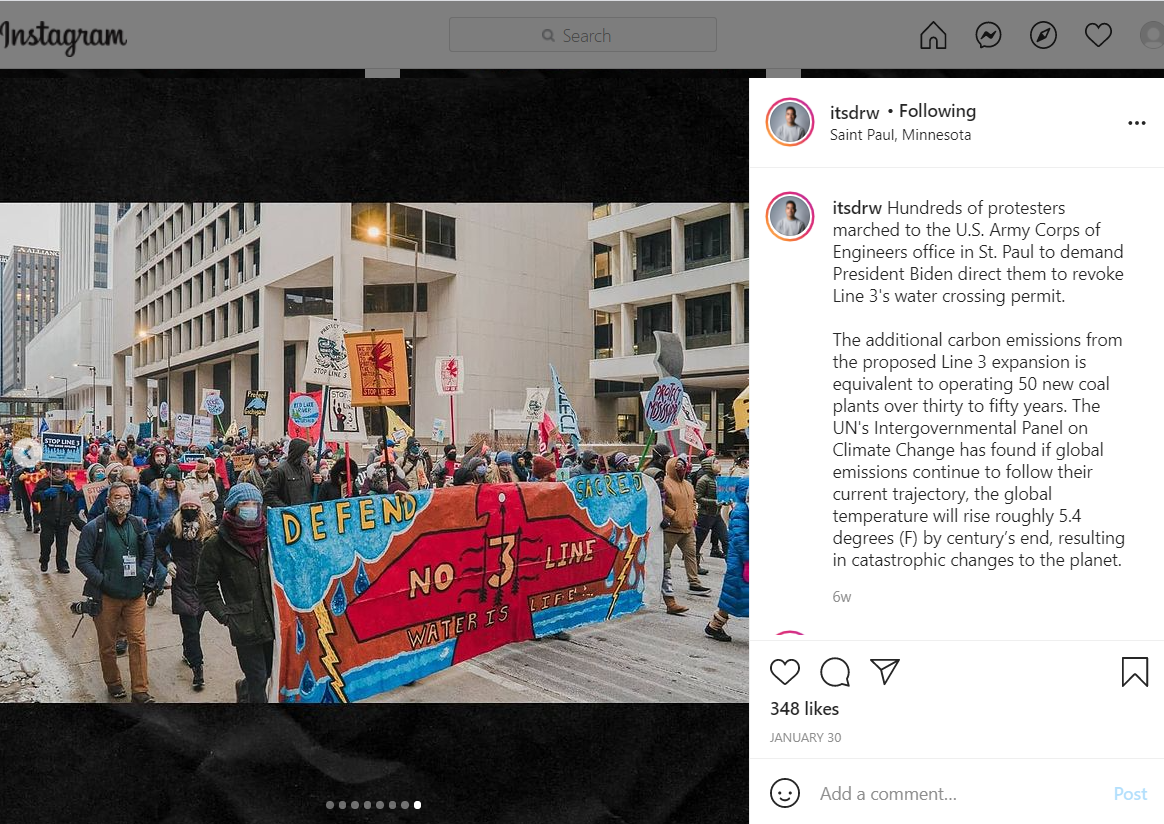View the 348 likes list
1164x824 pixels.
point(804,709)
